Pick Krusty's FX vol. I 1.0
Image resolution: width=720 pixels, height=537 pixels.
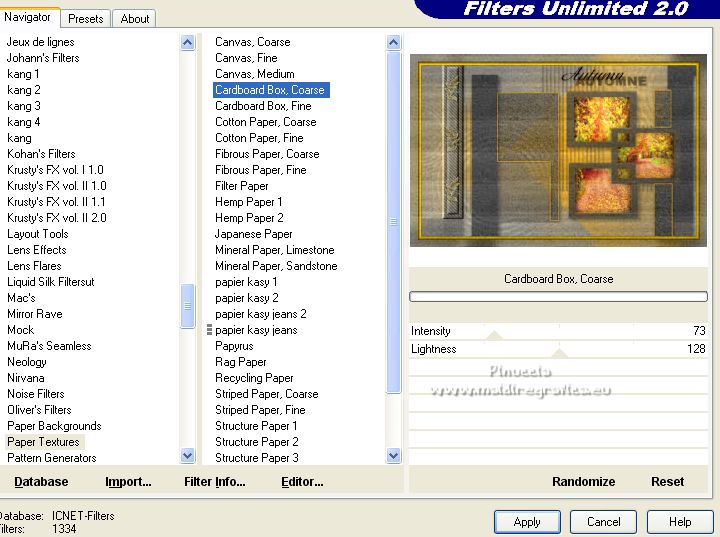(x=56, y=170)
